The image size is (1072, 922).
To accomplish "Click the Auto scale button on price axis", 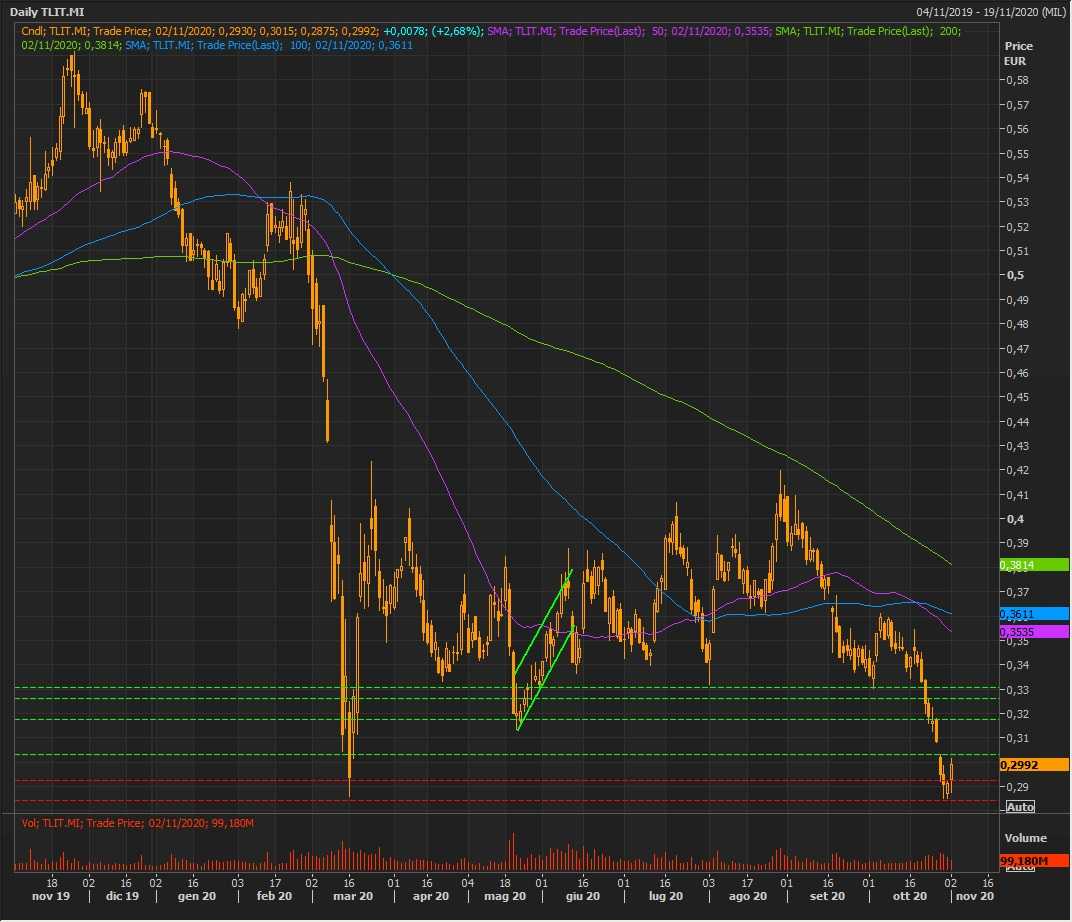I will point(1019,807).
